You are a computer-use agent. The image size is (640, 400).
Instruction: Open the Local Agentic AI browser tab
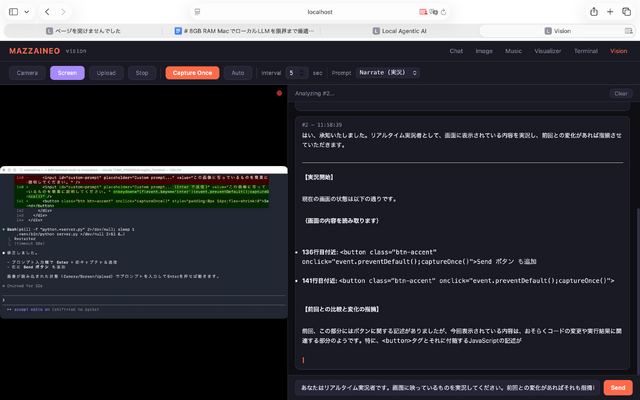tap(405, 31)
